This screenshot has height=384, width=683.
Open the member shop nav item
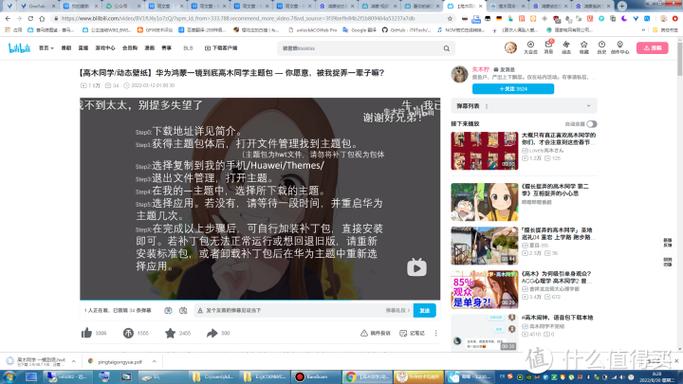coord(129,48)
